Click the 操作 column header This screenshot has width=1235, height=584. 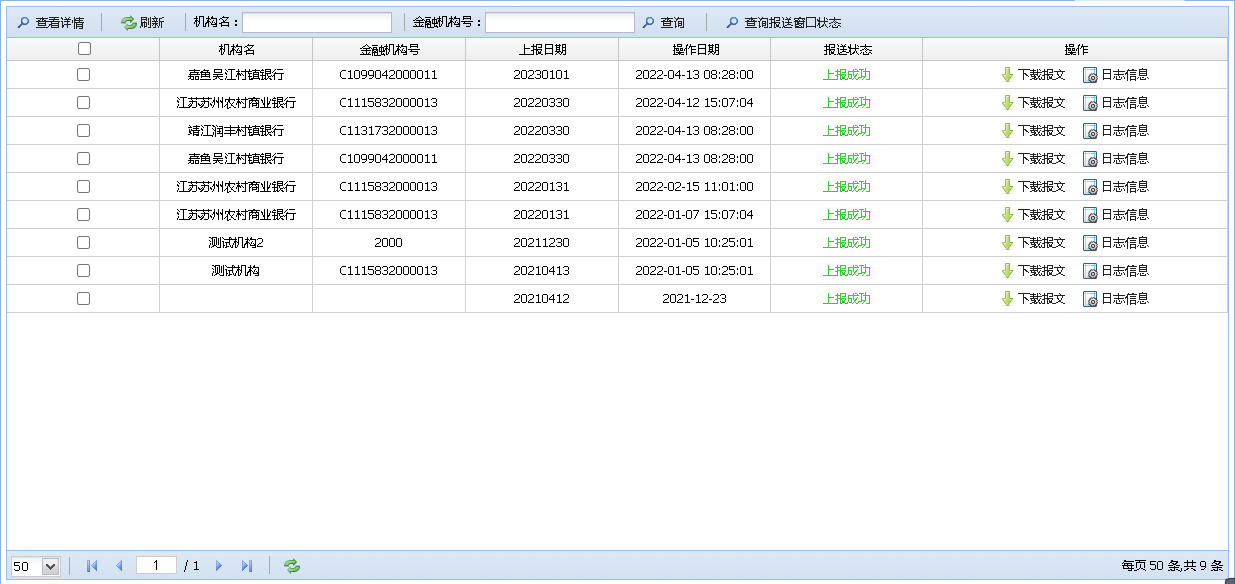point(1075,49)
